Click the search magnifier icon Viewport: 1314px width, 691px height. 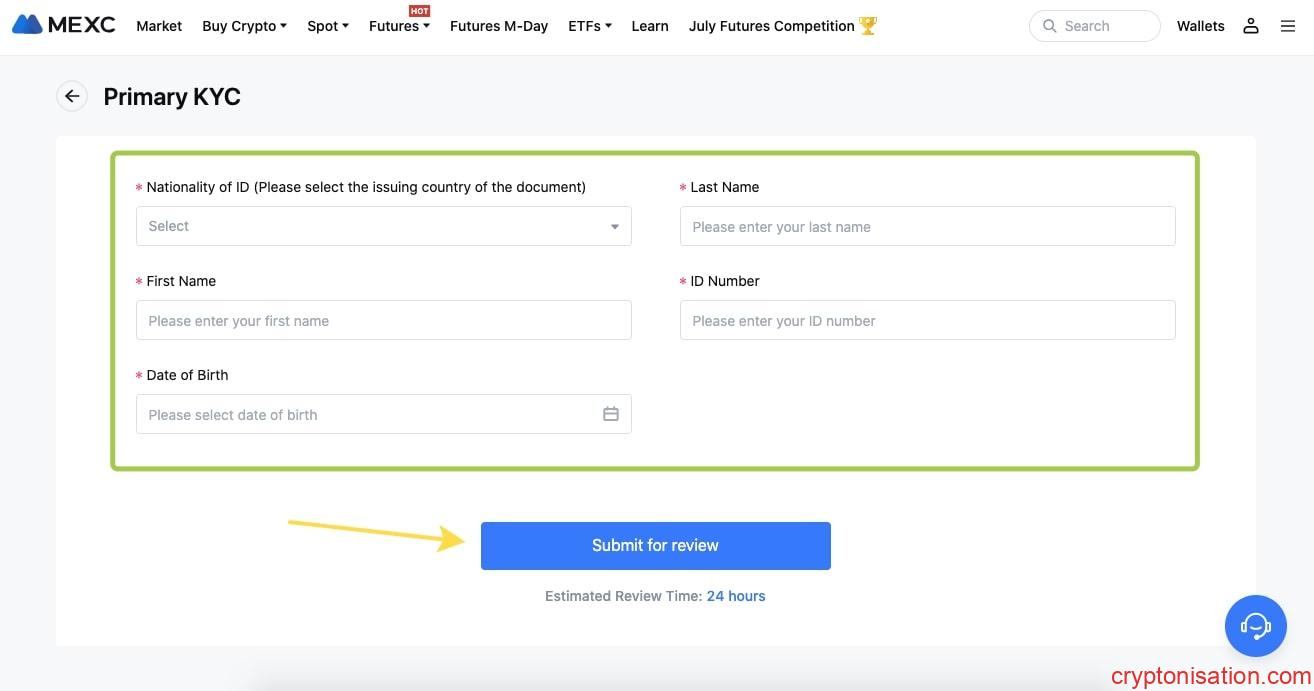point(1049,26)
